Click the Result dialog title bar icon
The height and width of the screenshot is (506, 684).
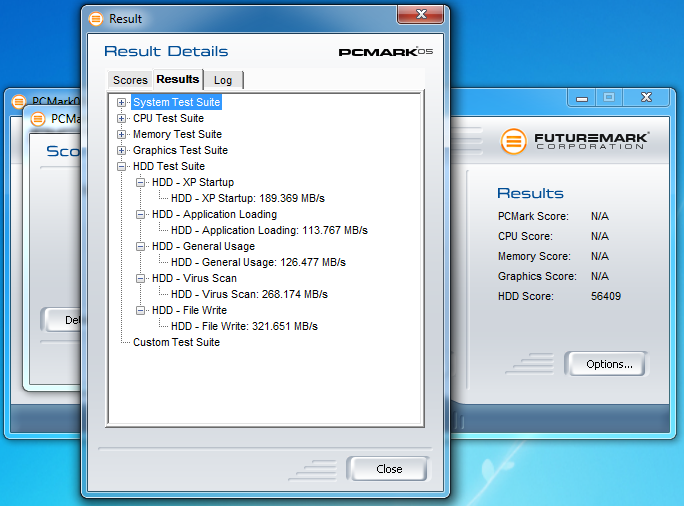(96, 19)
